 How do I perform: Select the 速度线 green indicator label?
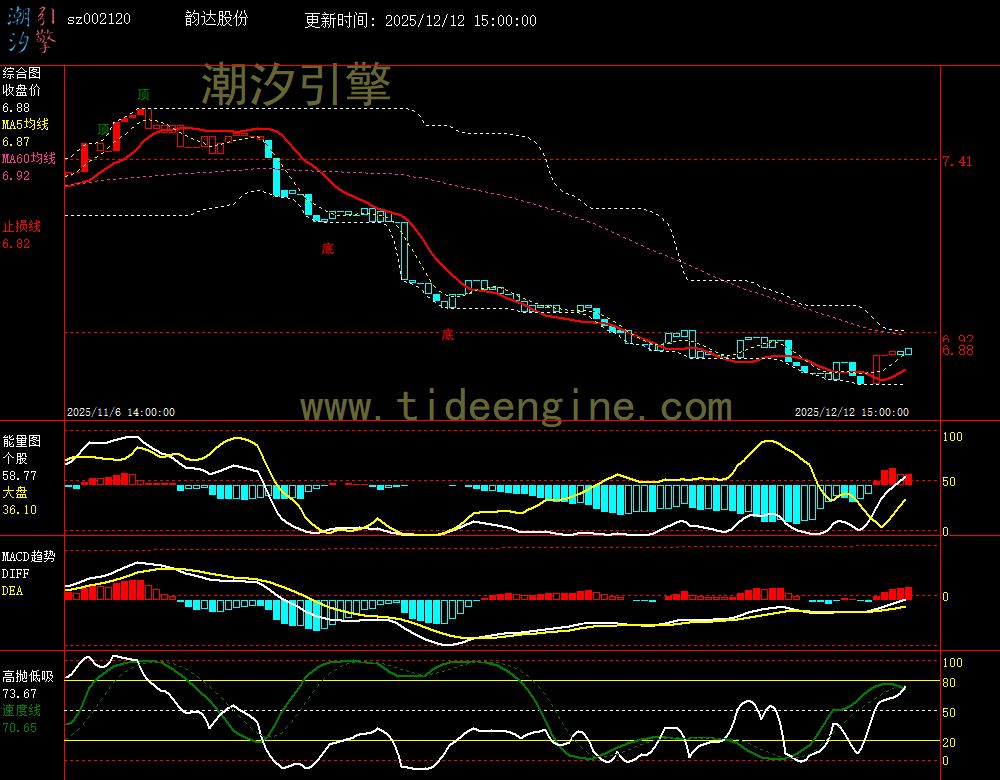pos(21,709)
